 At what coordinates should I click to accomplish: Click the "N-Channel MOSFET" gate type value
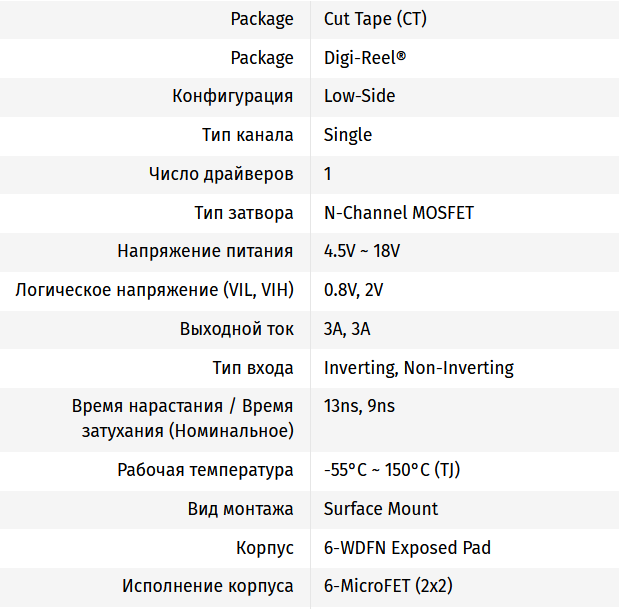399,213
